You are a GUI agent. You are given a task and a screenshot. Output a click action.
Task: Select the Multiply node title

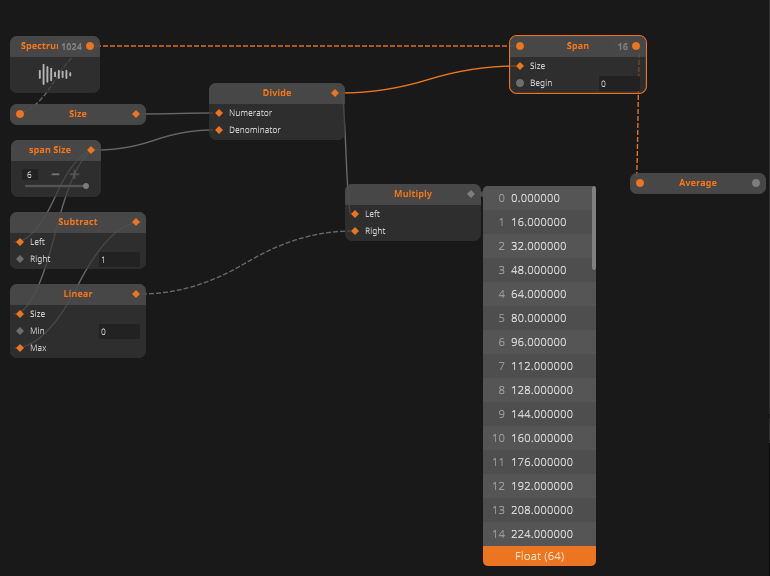click(413, 194)
